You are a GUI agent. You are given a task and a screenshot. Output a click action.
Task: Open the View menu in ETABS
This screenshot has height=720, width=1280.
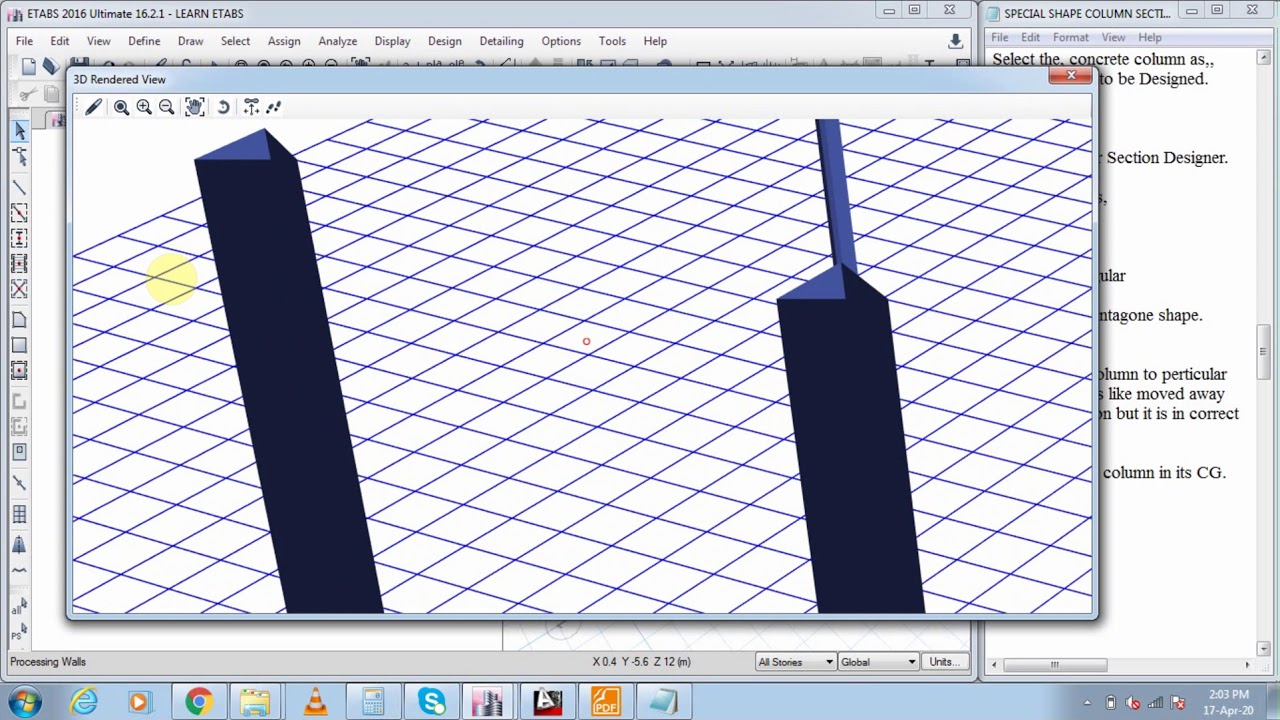pyautogui.click(x=98, y=41)
